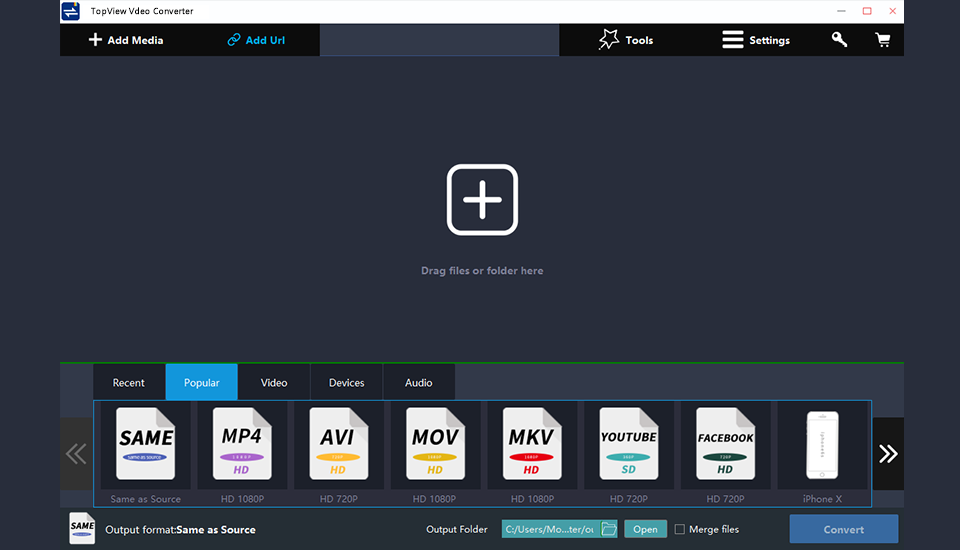Switch to the Recent tab
The width and height of the screenshot is (960, 550).
(x=129, y=382)
